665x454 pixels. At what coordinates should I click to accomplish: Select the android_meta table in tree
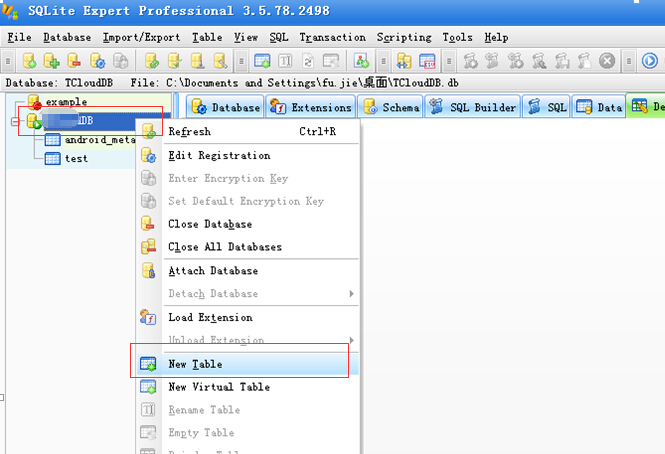(100, 140)
